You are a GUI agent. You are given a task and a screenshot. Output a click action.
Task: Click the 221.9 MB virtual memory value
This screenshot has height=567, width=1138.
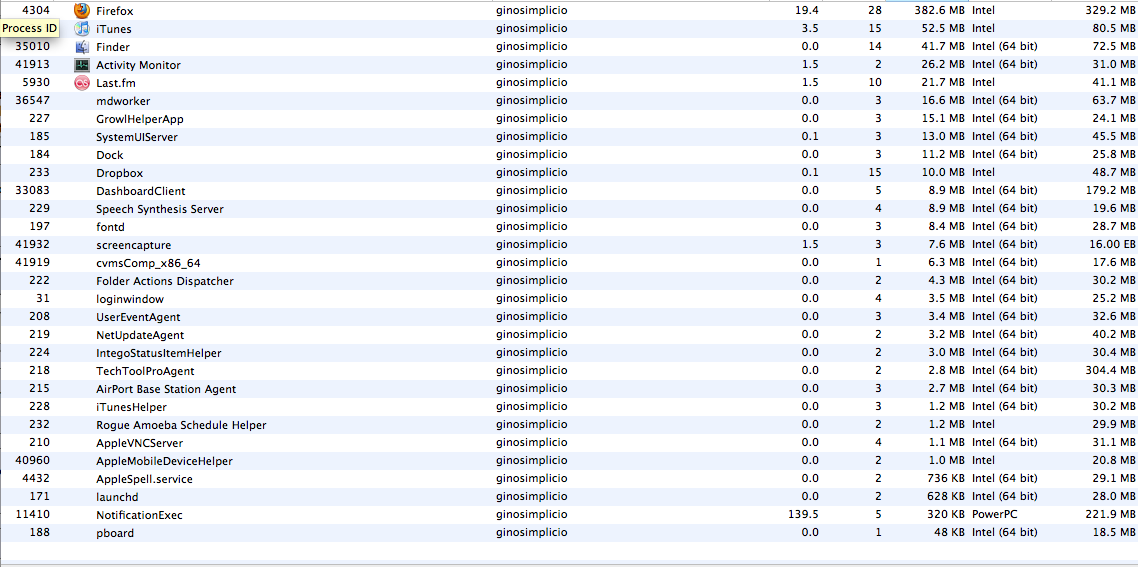[x=1110, y=514]
